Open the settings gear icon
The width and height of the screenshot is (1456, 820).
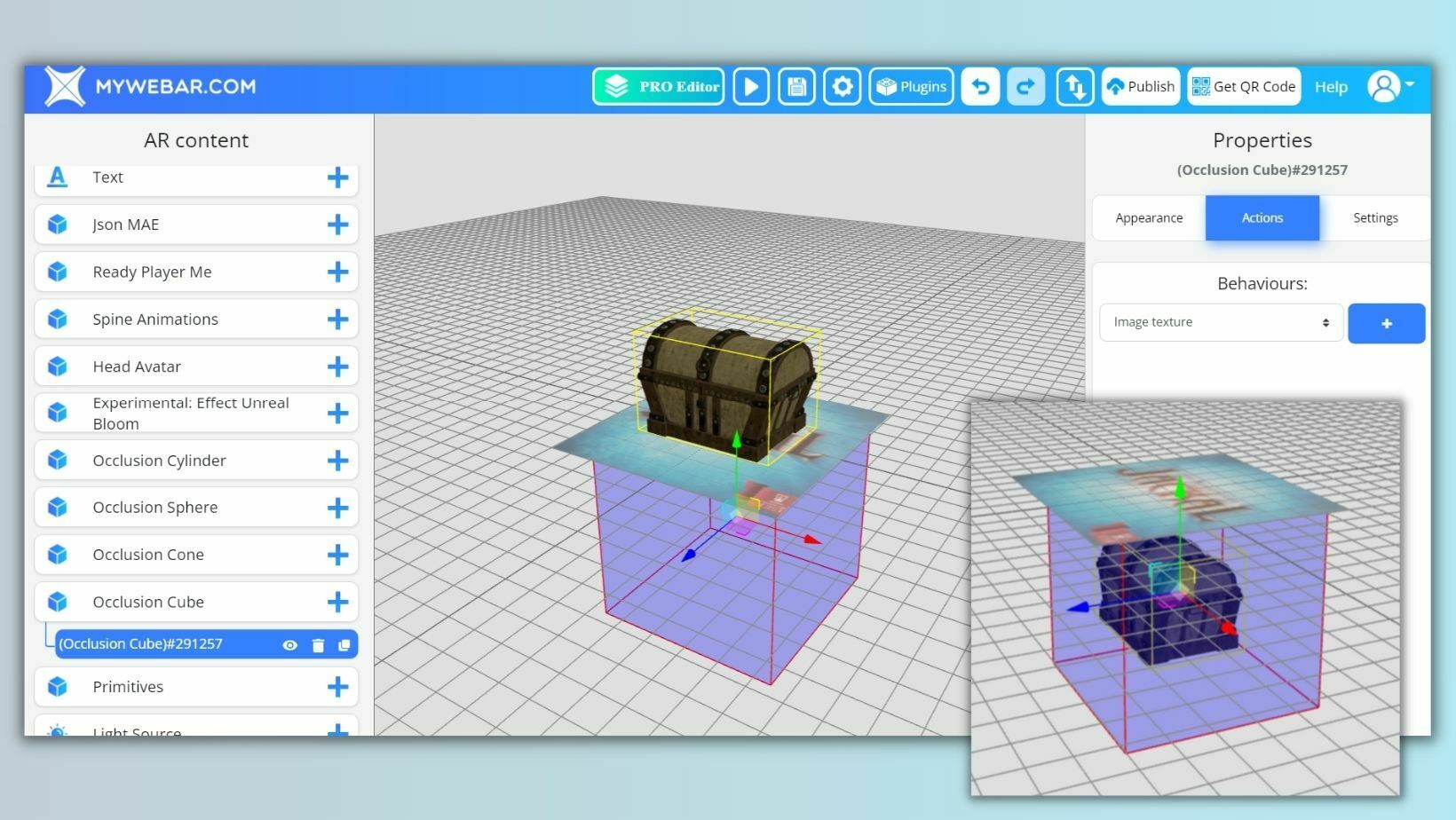click(842, 86)
